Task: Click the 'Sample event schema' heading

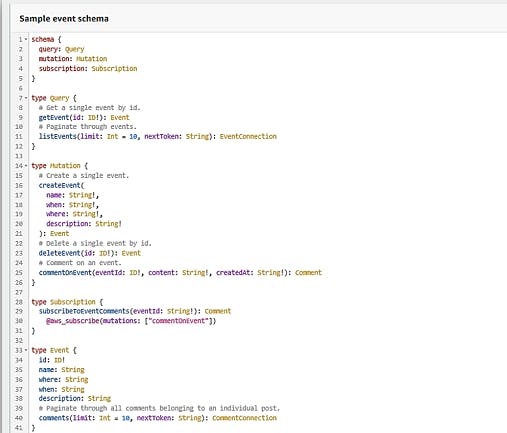Action: tap(64, 19)
